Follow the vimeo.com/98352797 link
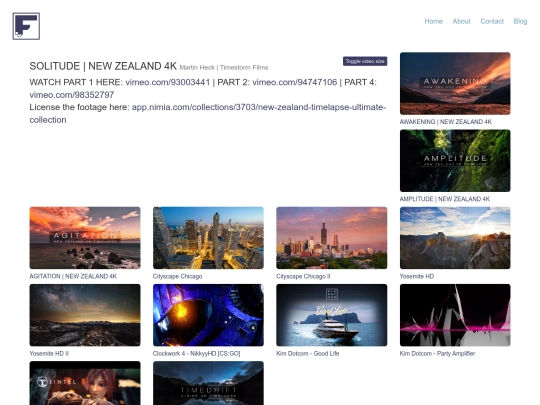The image size is (540, 405). click(72, 95)
